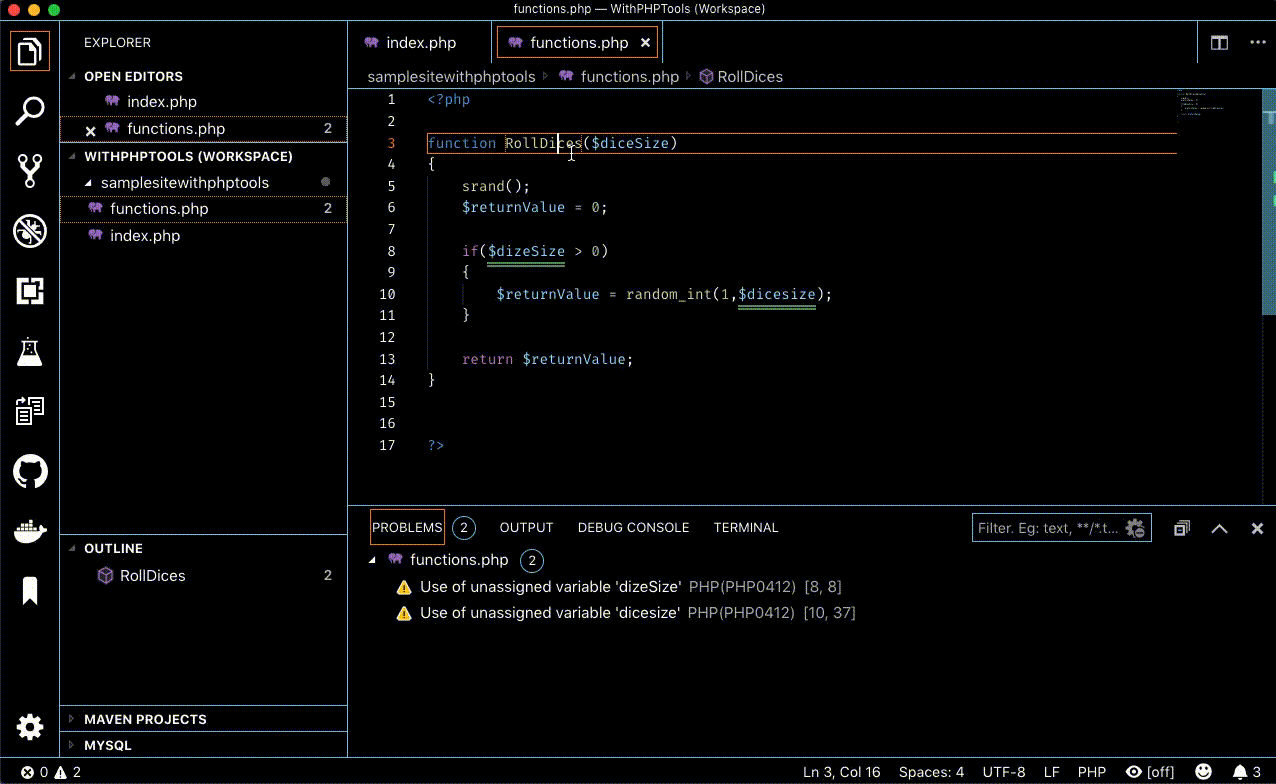Viewport: 1276px width, 784px height.
Task: Select the functions.php editor tab
Action: [x=579, y=43]
